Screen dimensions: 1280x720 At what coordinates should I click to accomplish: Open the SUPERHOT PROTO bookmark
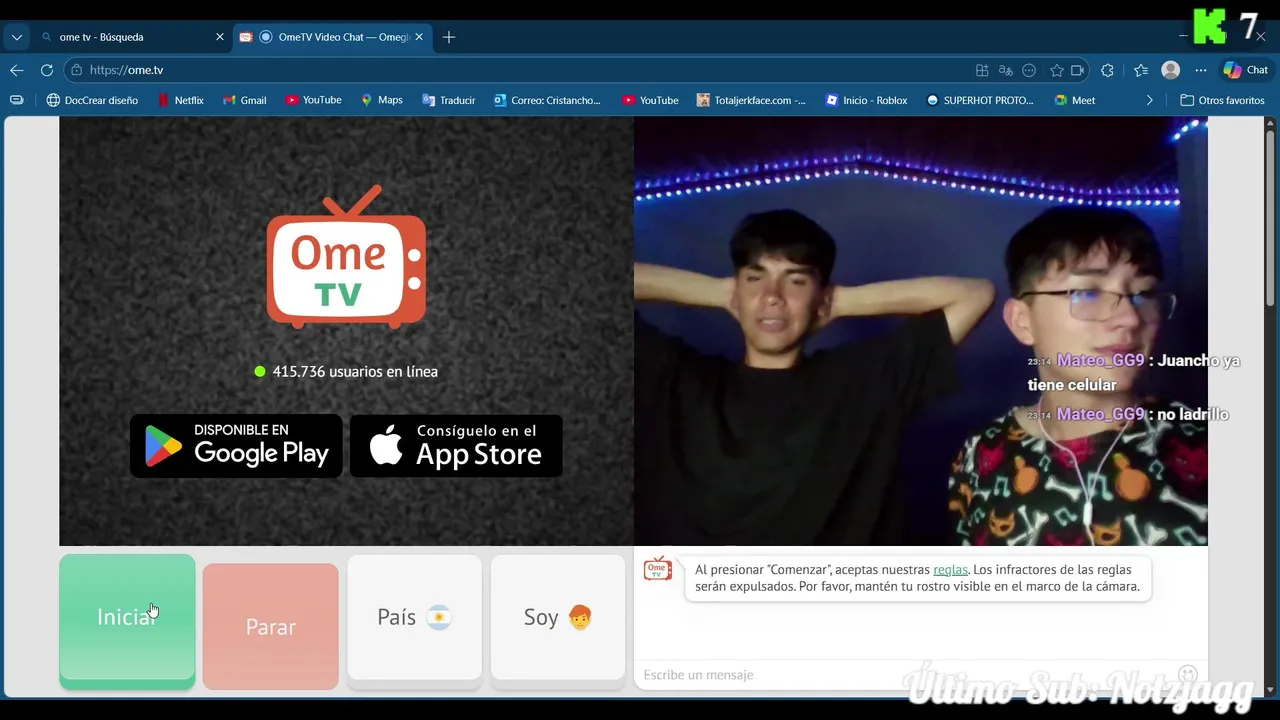point(980,100)
